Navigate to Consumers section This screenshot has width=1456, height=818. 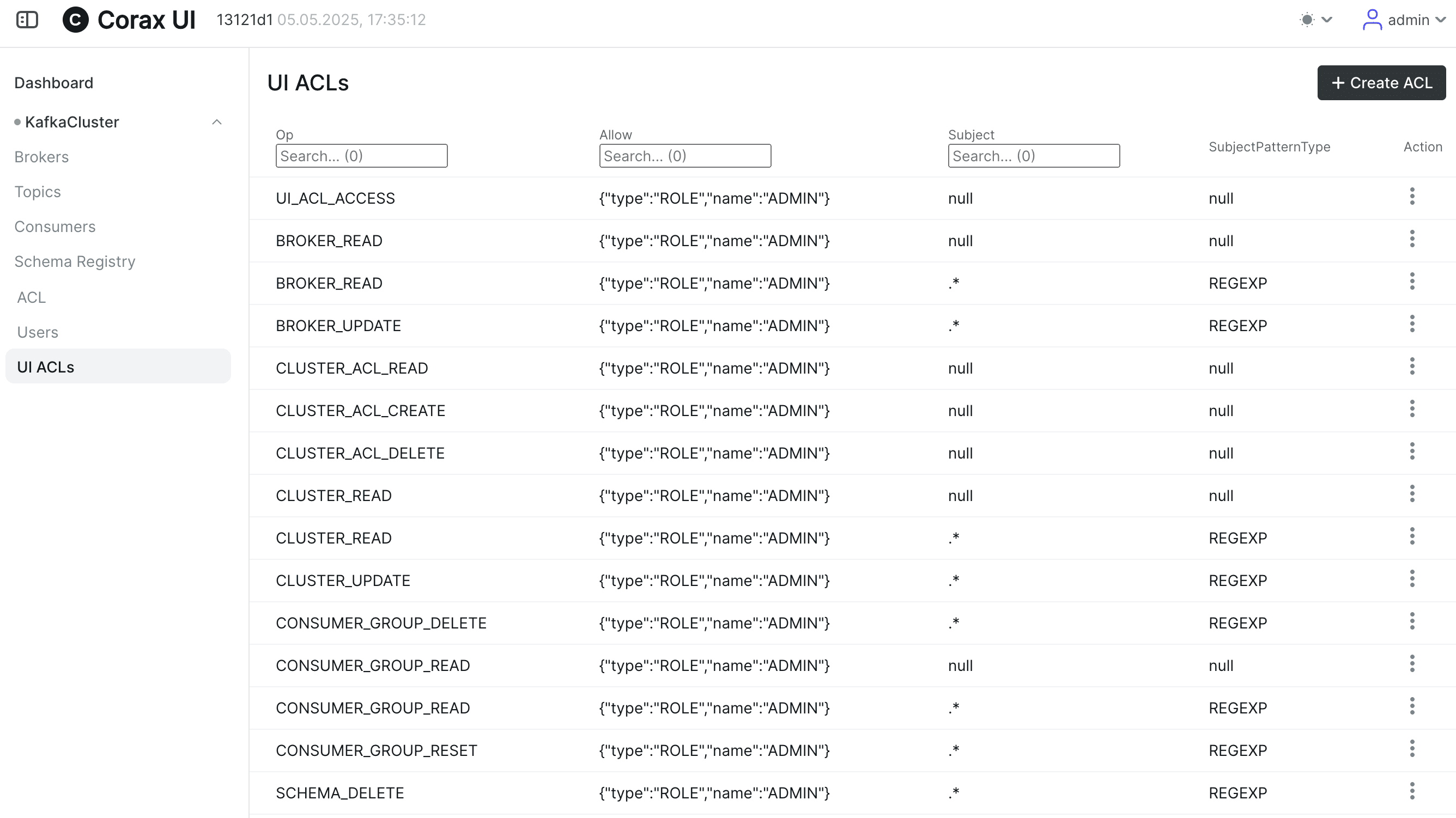(55, 227)
